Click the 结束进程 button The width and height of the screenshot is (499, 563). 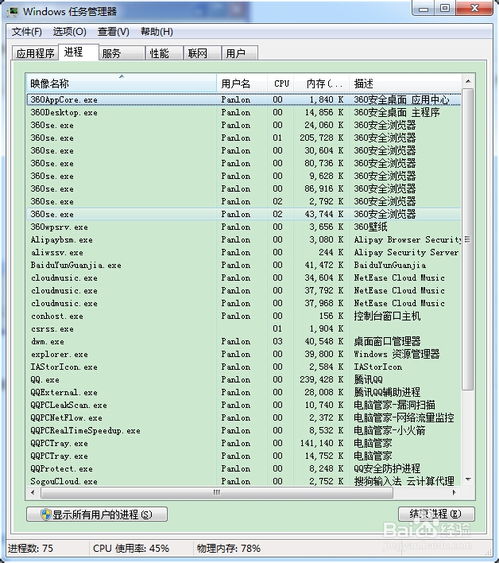click(x=436, y=514)
